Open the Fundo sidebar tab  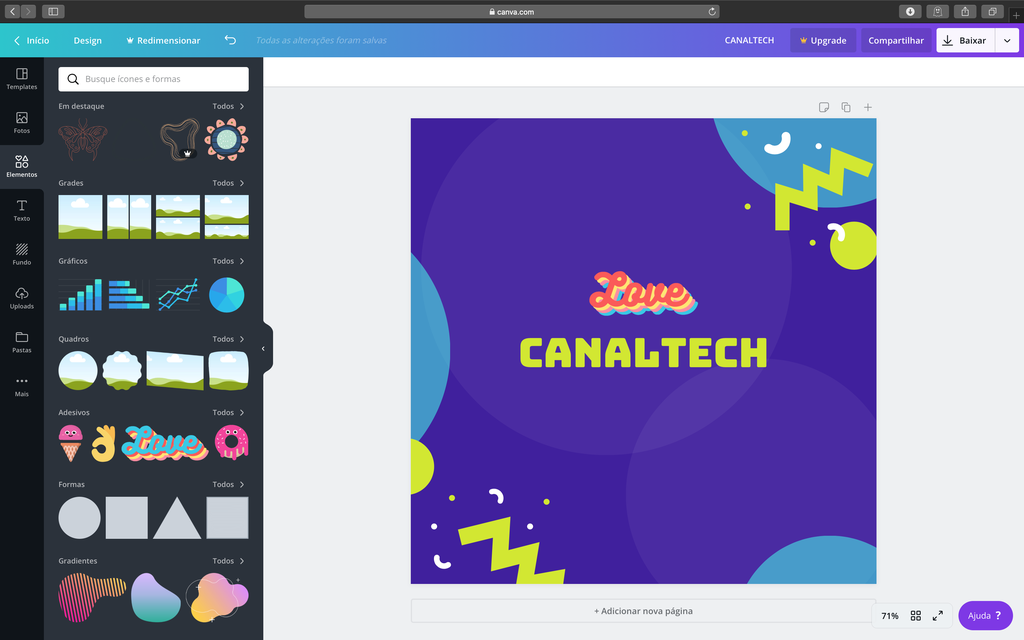pos(22,254)
